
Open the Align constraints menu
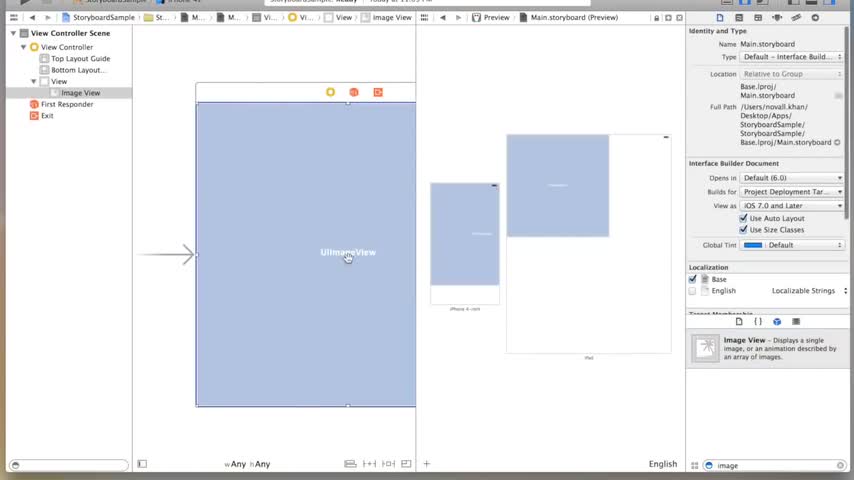pyautogui.click(x=350, y=464)
